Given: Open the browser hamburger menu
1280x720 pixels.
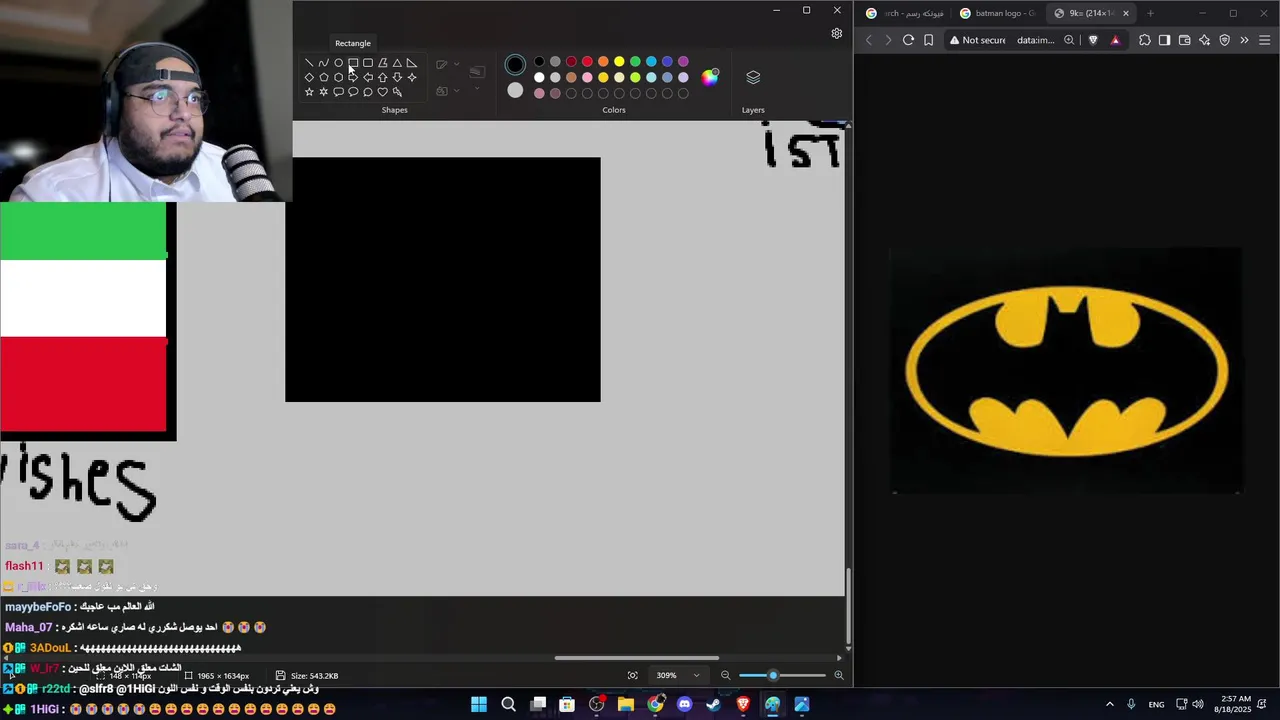Looking at the screenshot, I should coord(1264,40).
